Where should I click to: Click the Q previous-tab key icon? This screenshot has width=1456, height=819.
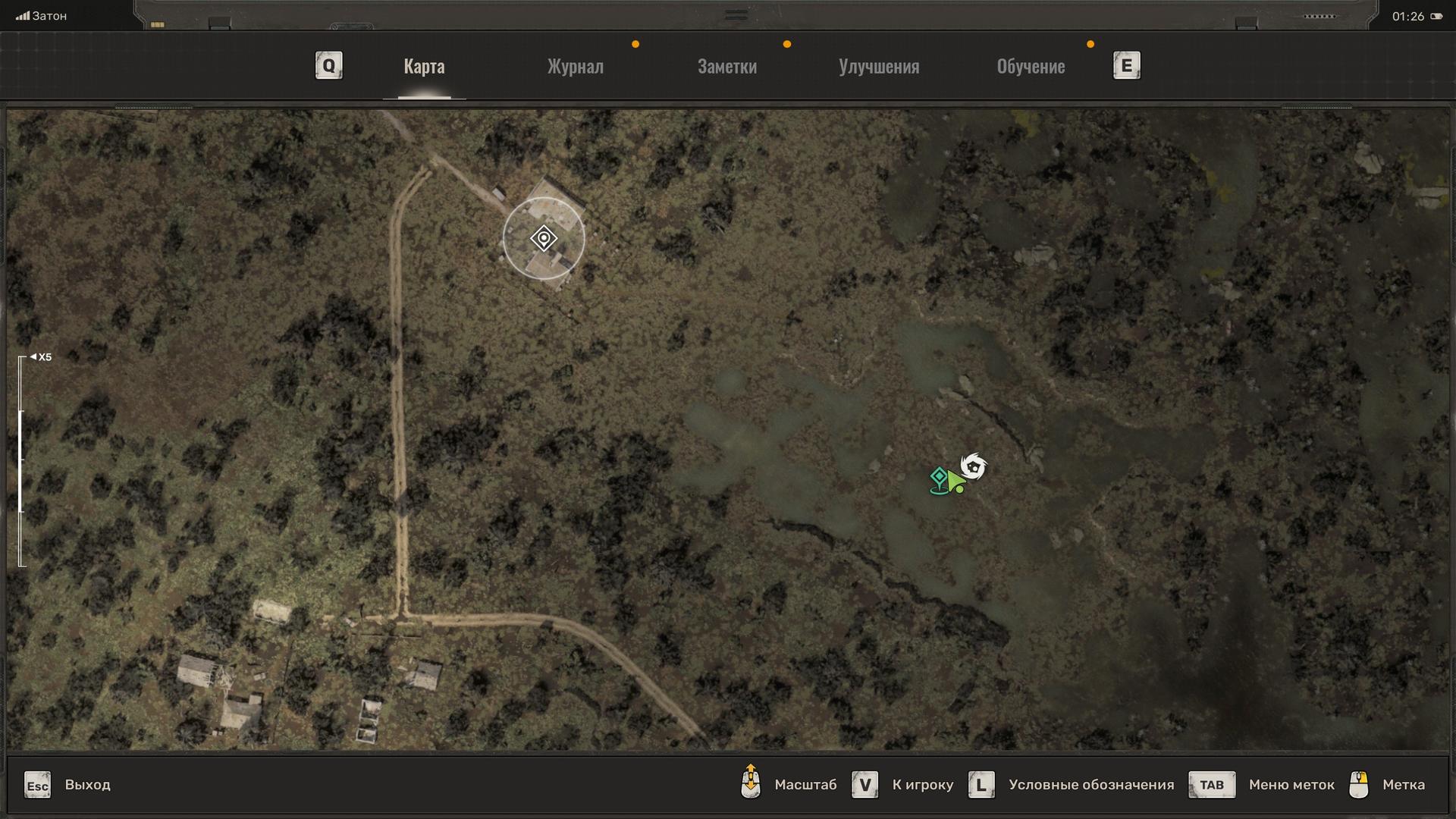pos(328,65)
